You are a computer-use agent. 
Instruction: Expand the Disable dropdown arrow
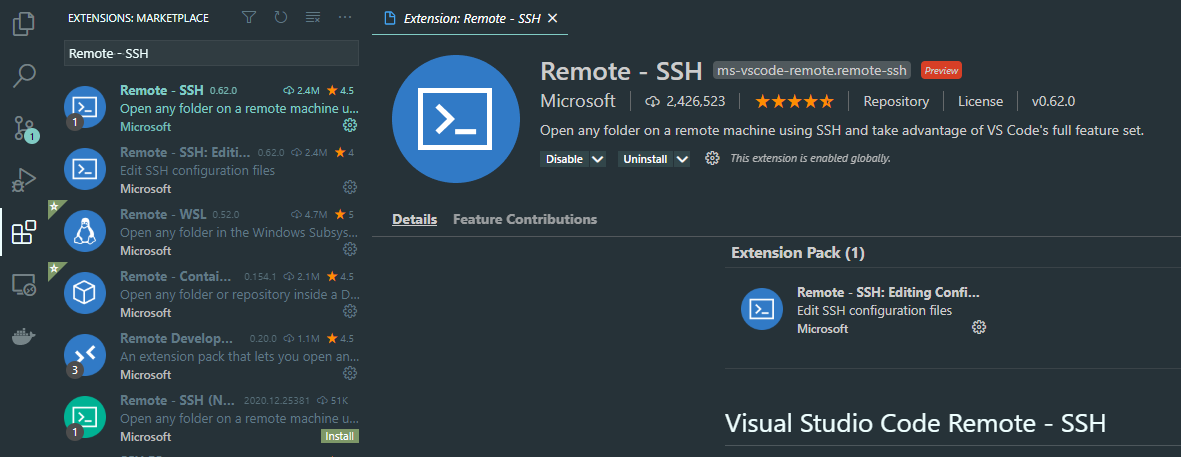click(x=597, y=159)
